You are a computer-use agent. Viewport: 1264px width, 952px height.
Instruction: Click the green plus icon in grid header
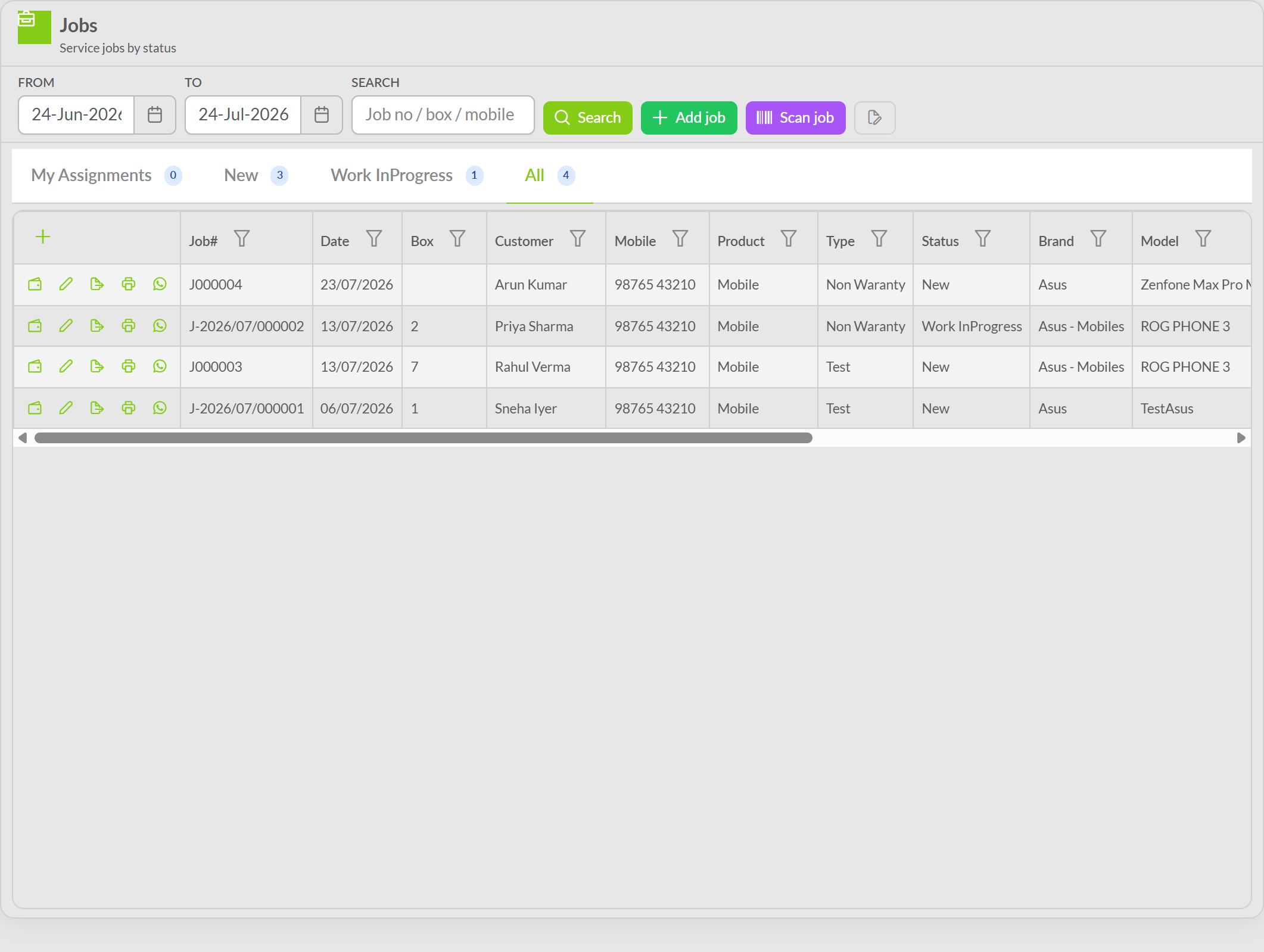click(43, 237)
